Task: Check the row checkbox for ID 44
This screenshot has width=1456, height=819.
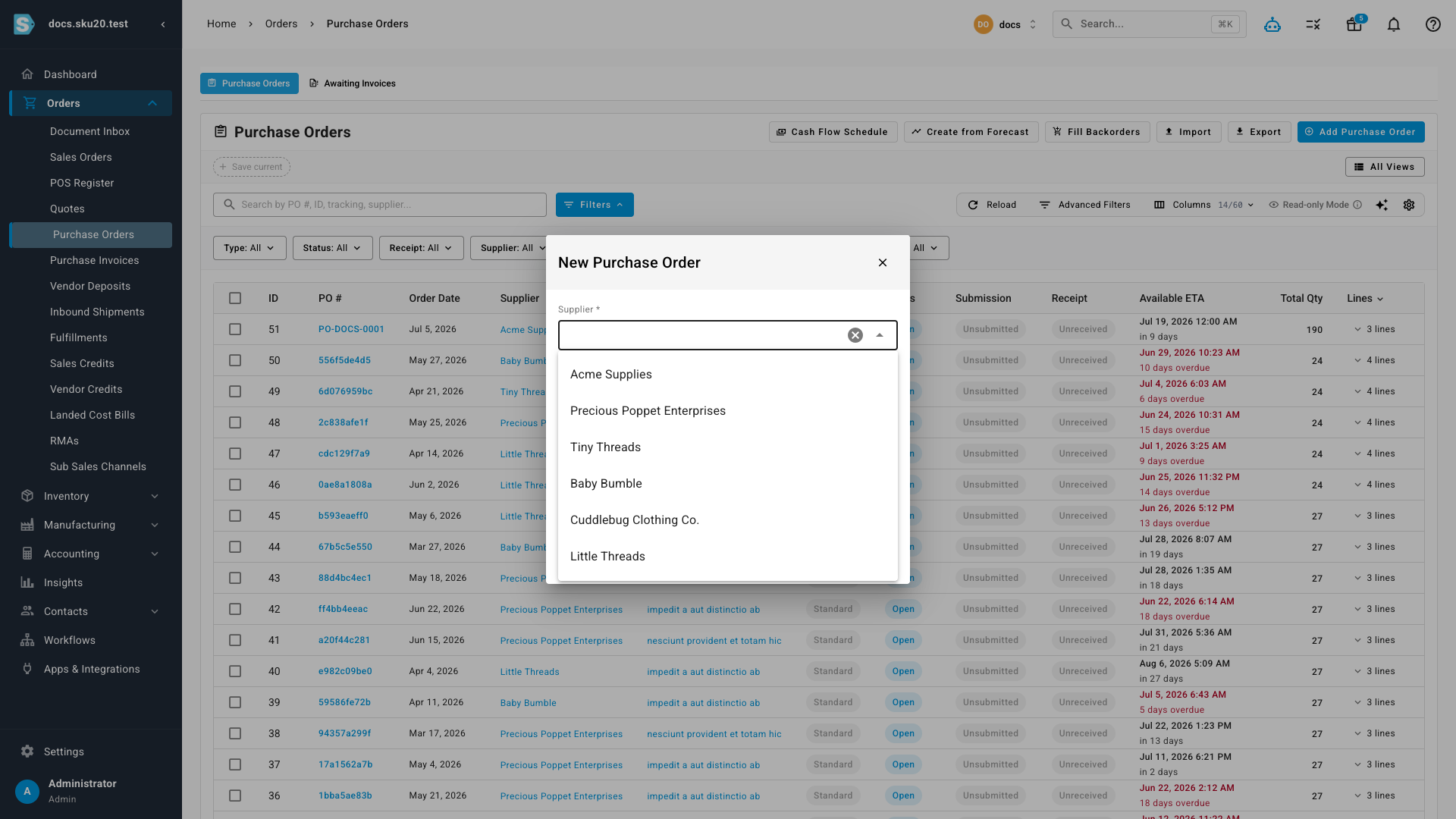Action: pos(235,547)
